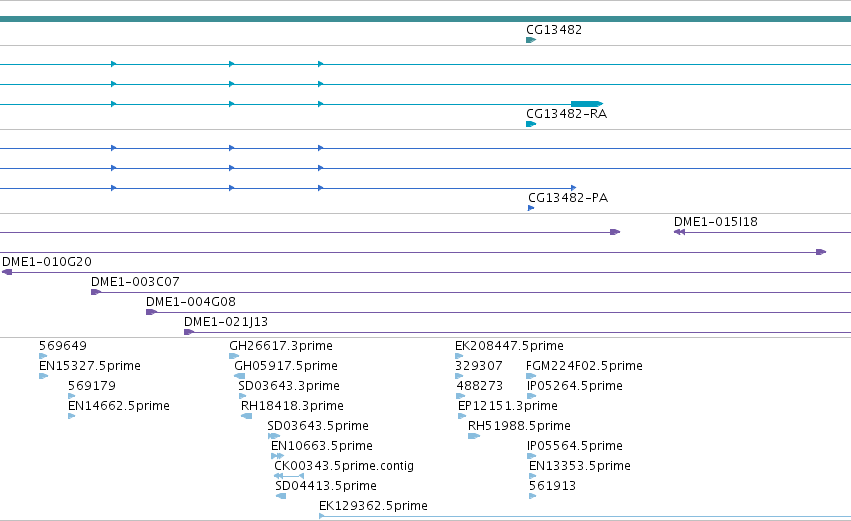Click the EN15327.5prime arrow glyph
Viewport: 851px width, 521px height.
[x=43, y=376]
